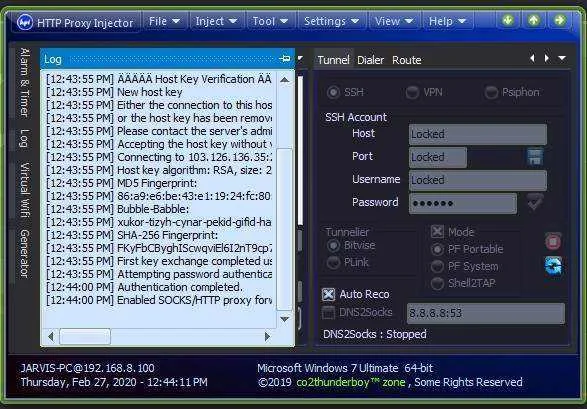Toggle the Mode checkbox
This screenshot has height=409, width=587.
pyautogui.click(x=437, y=232)
